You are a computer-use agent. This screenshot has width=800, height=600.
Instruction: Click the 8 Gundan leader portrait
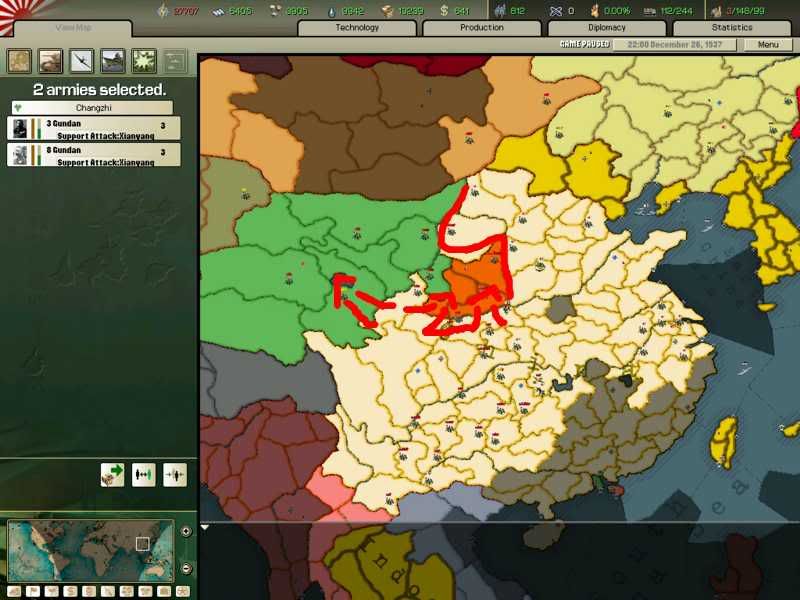click(19, 155)
